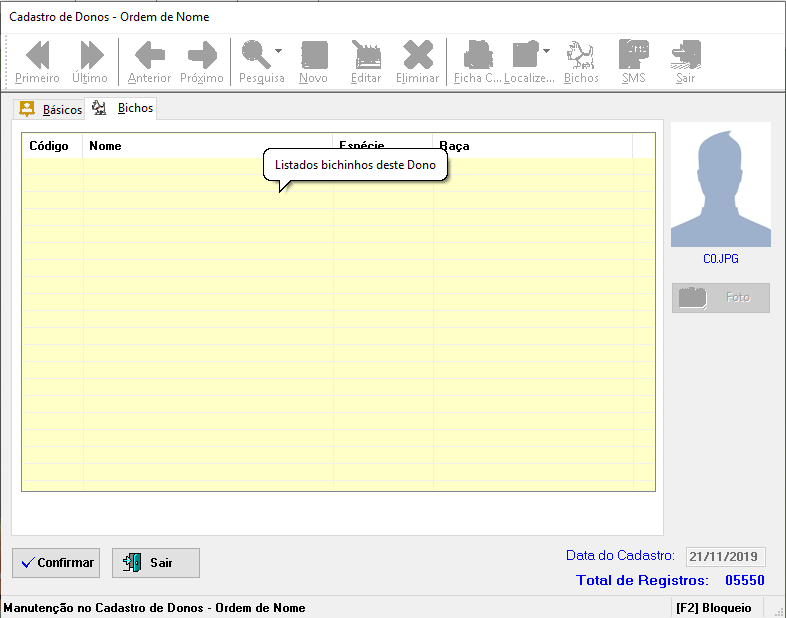Advance to next record with Próximo
The image size is (786, 618).
[202, 62]
